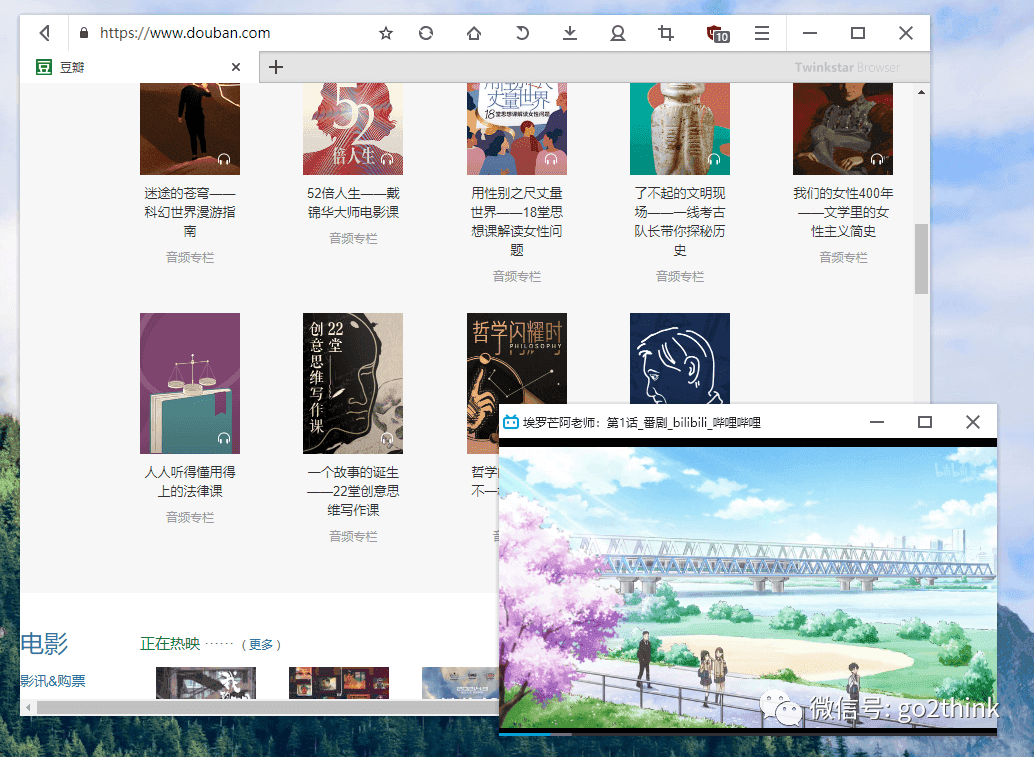Click headphone icon on 52倍人生 cover

point(387,159)
